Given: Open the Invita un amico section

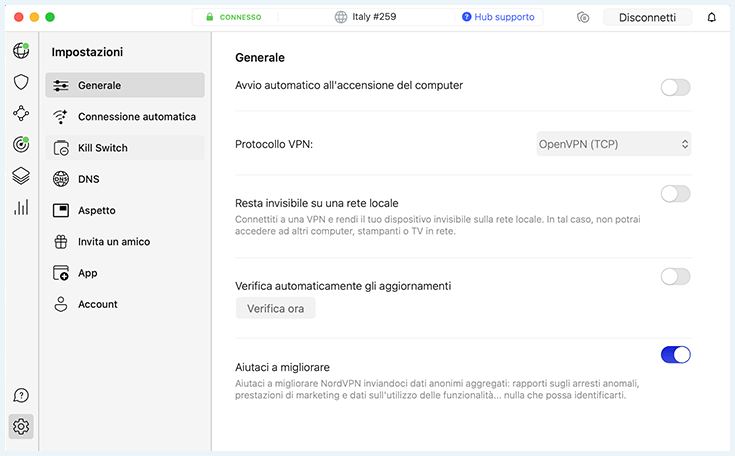Looking at the screenshot, I should coord(125,242).
